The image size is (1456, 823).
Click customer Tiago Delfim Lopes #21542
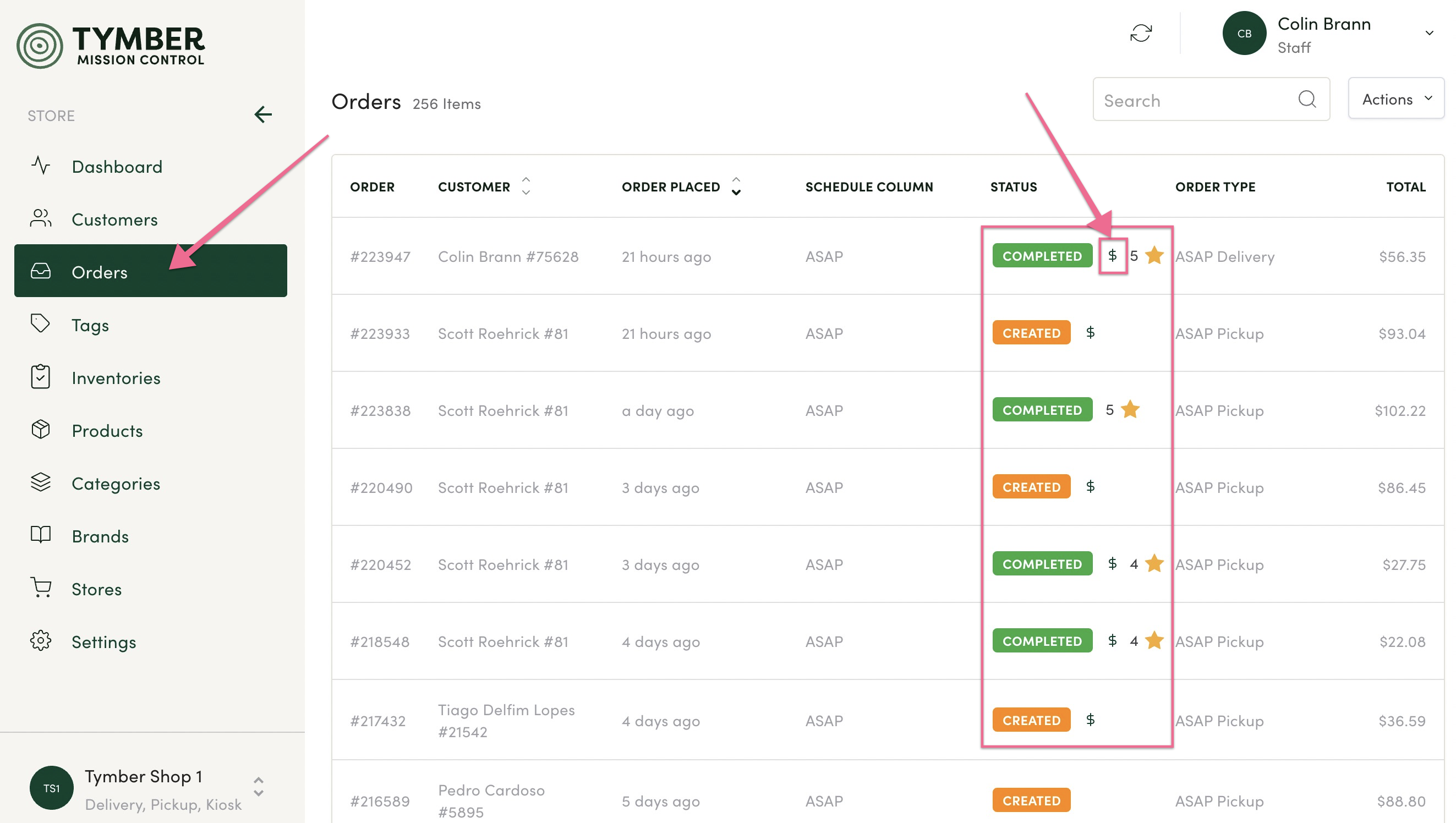pos(506,721)
